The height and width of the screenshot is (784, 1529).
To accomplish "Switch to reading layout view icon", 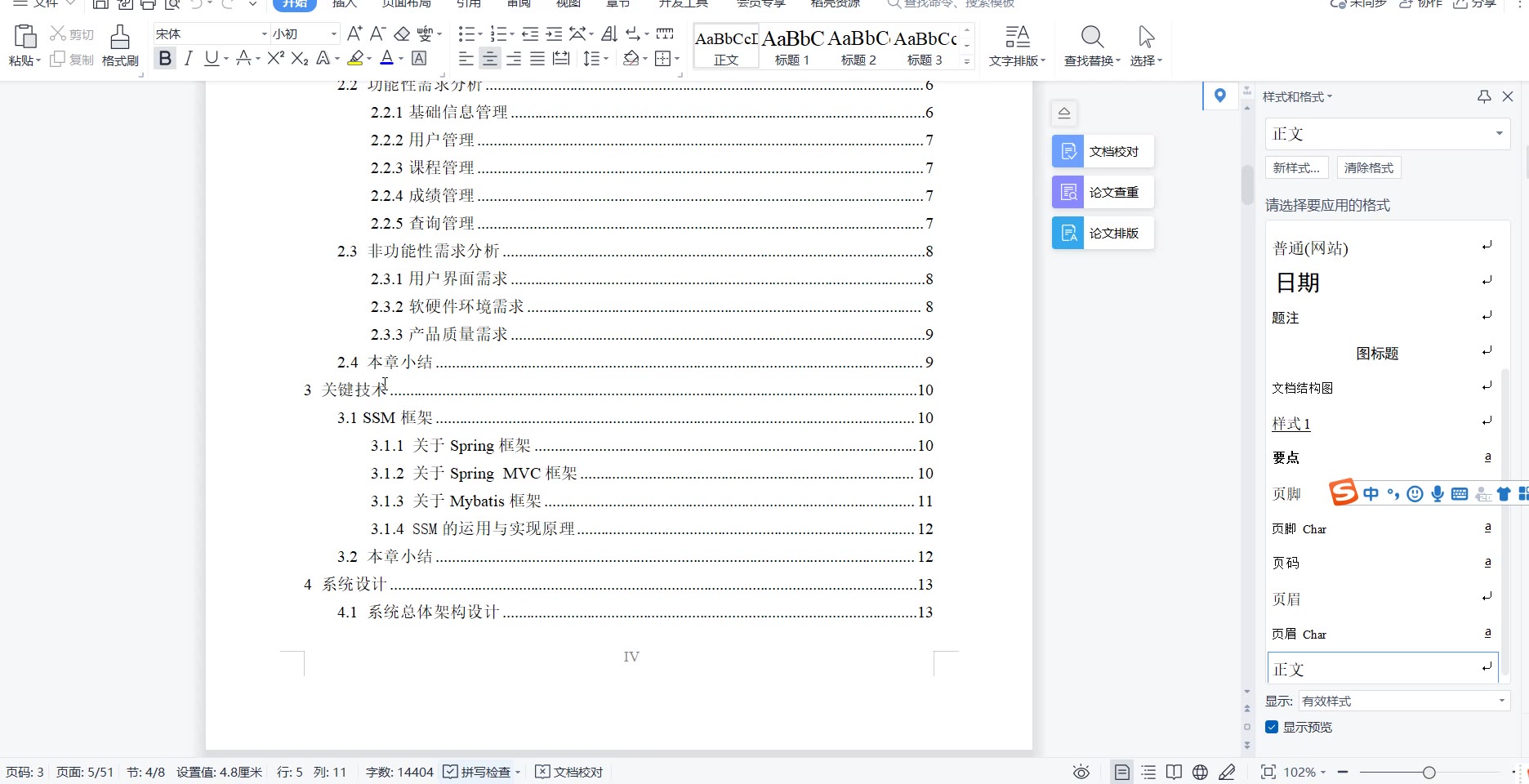I will 1174,772.
